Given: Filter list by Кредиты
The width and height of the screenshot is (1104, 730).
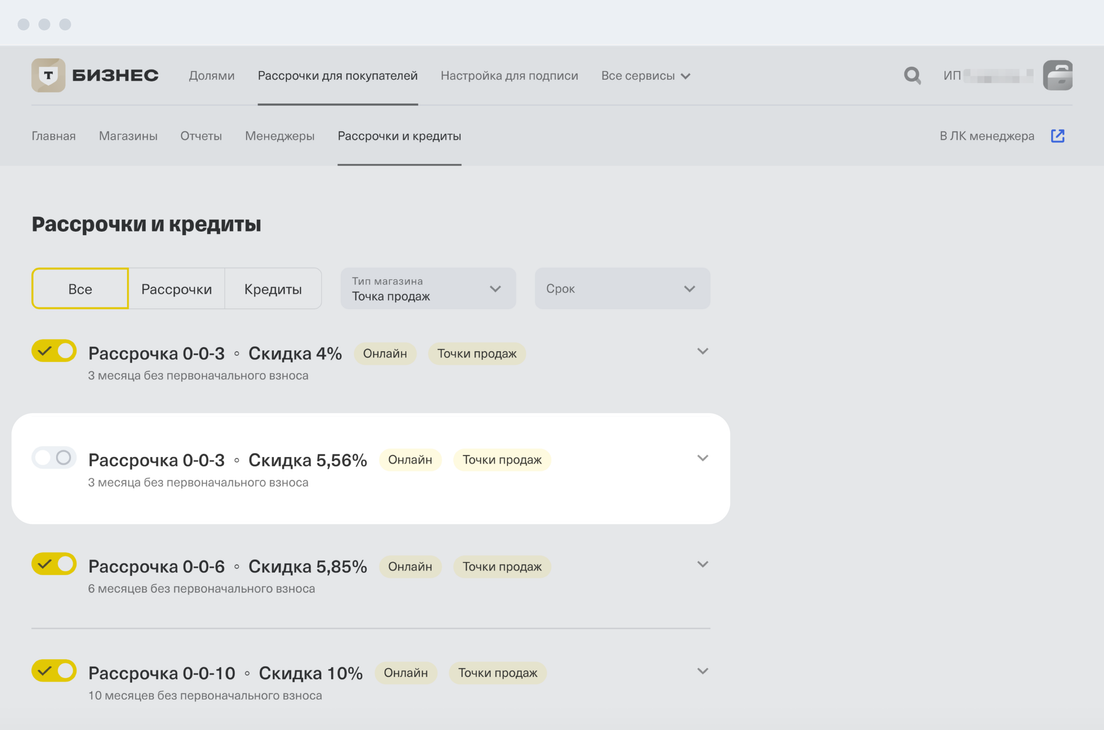Looking at the screenshot, I should [x=273, y=289].
